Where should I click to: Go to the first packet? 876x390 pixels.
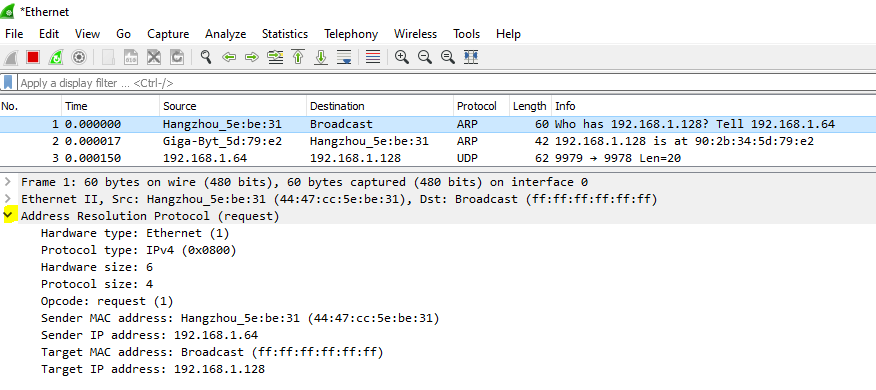(298, 57)
